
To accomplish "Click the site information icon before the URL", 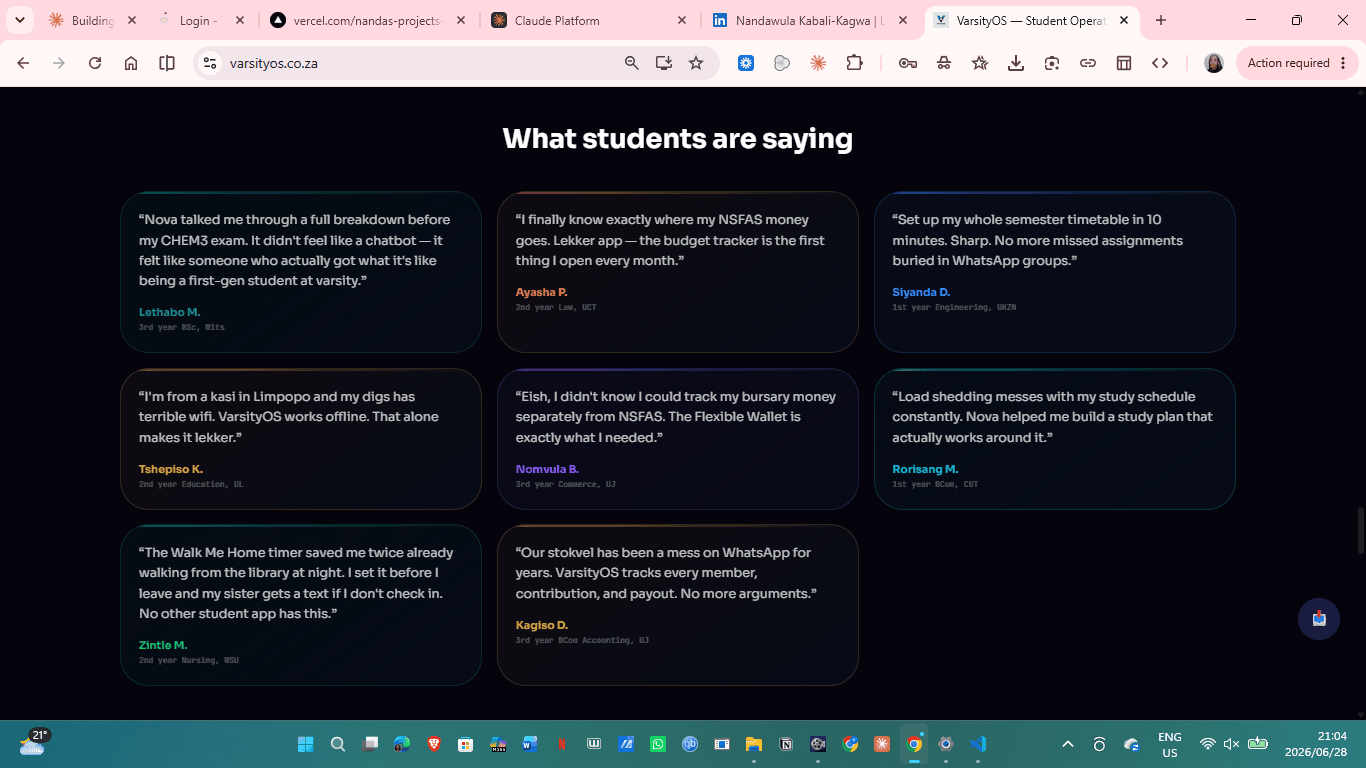I will click(x=210, y=63).
